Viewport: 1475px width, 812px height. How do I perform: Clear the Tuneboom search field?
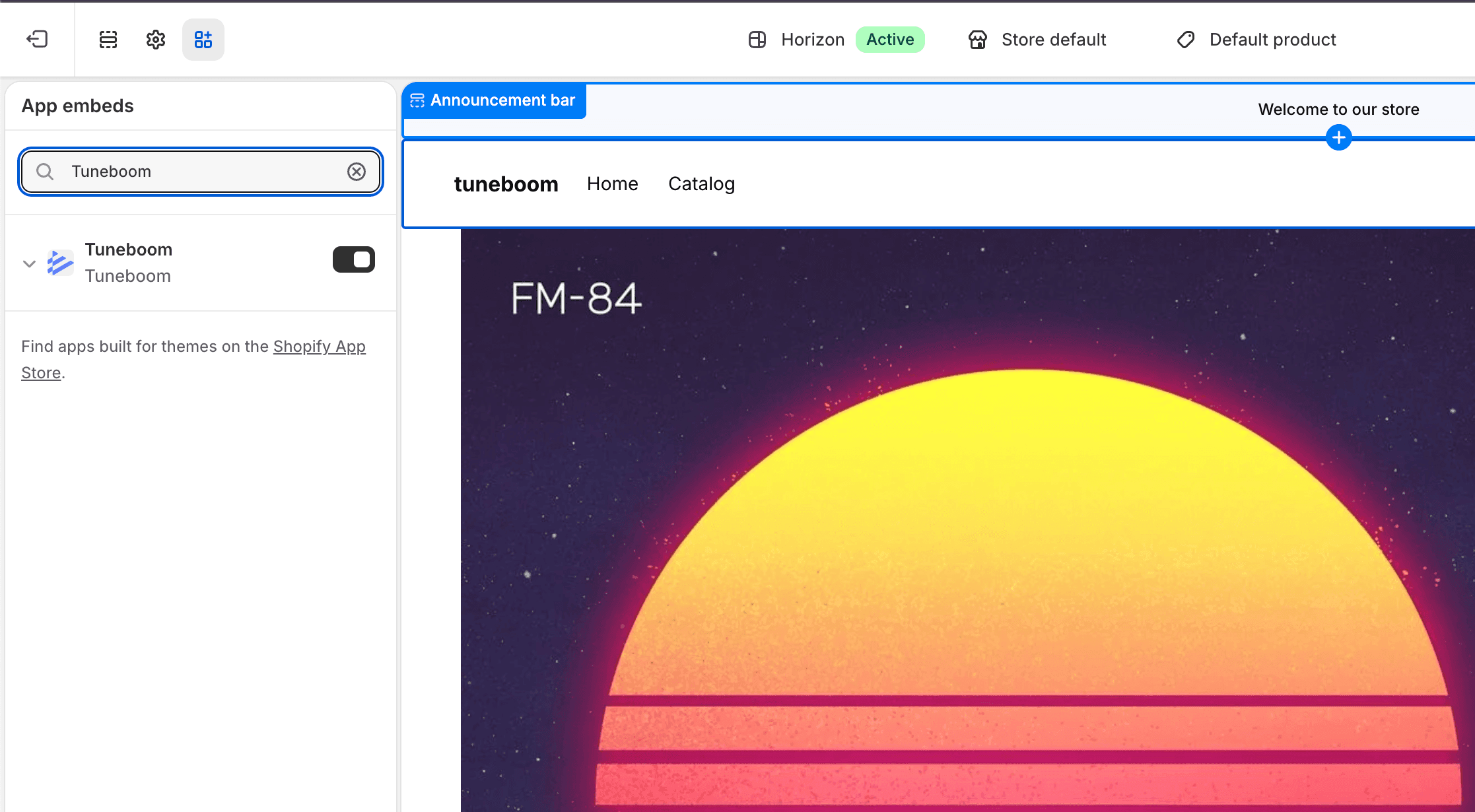(357, 172)
